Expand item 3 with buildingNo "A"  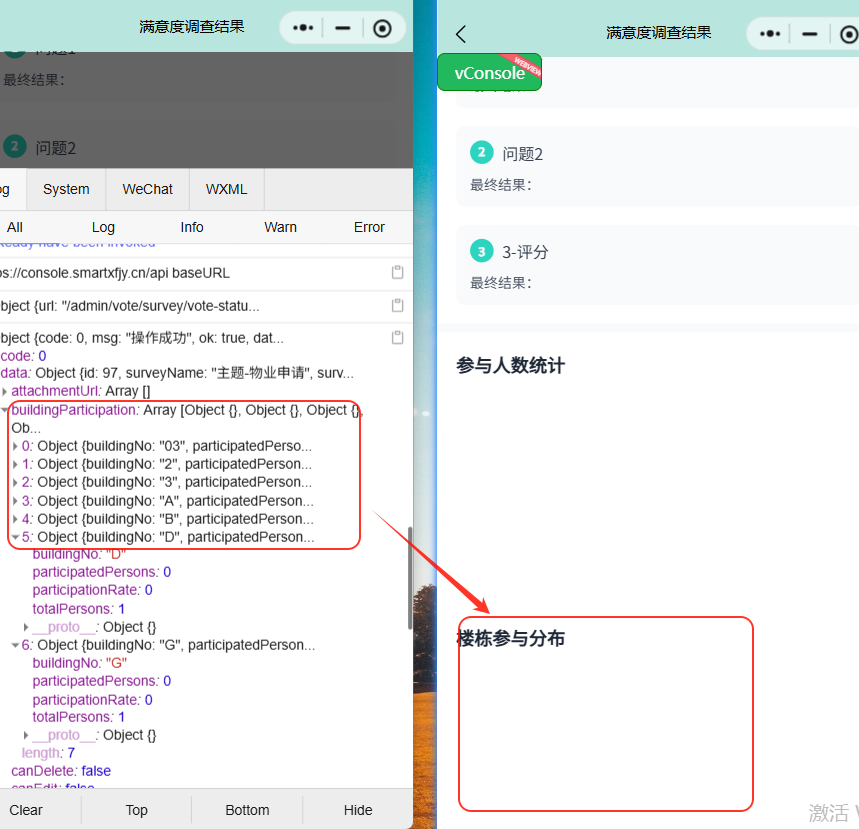pyautogui.click(x=15, y=501)
